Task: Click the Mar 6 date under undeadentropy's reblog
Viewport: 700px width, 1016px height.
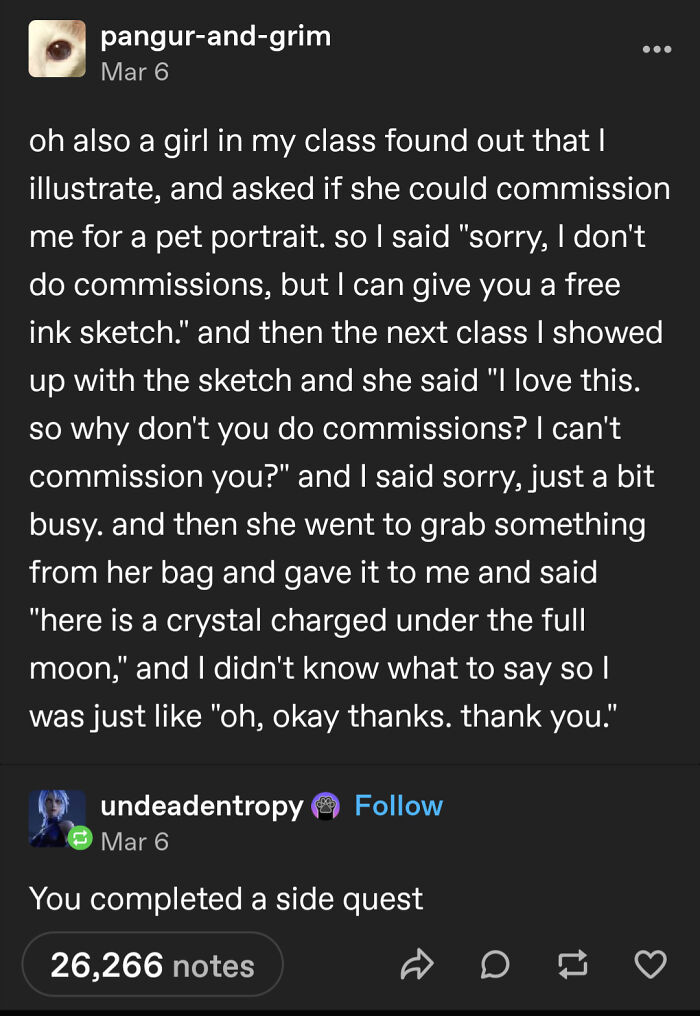Action: [134, 841]
